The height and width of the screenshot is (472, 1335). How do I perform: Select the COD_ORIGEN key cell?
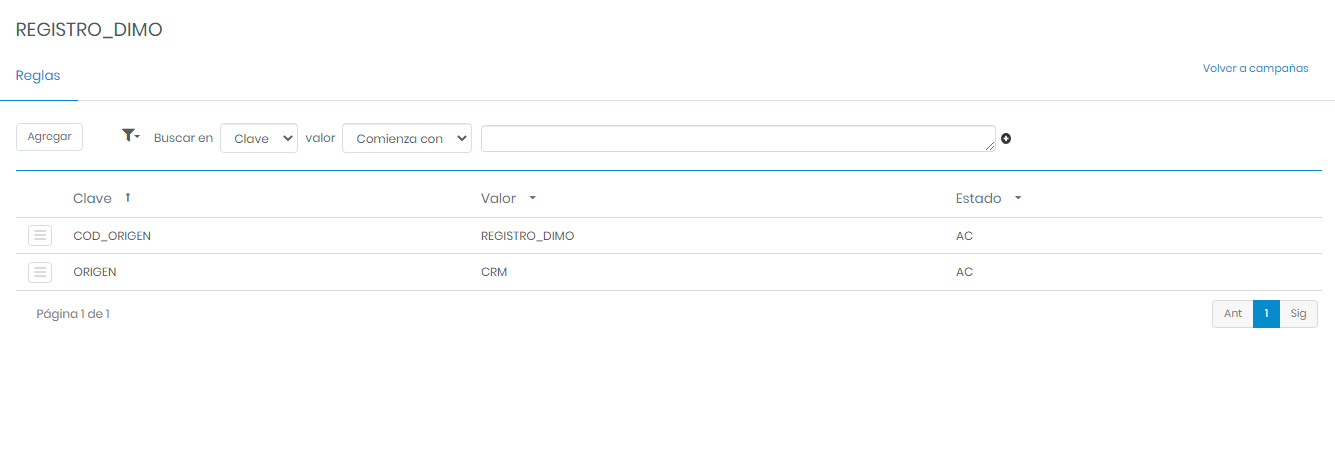(112, 236)
